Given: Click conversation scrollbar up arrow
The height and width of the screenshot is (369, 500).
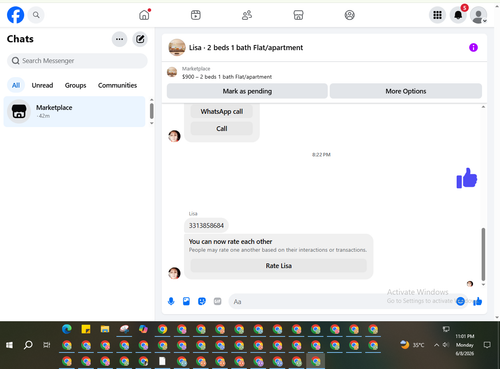Looking at the screenshot, I should pos(483,107).
